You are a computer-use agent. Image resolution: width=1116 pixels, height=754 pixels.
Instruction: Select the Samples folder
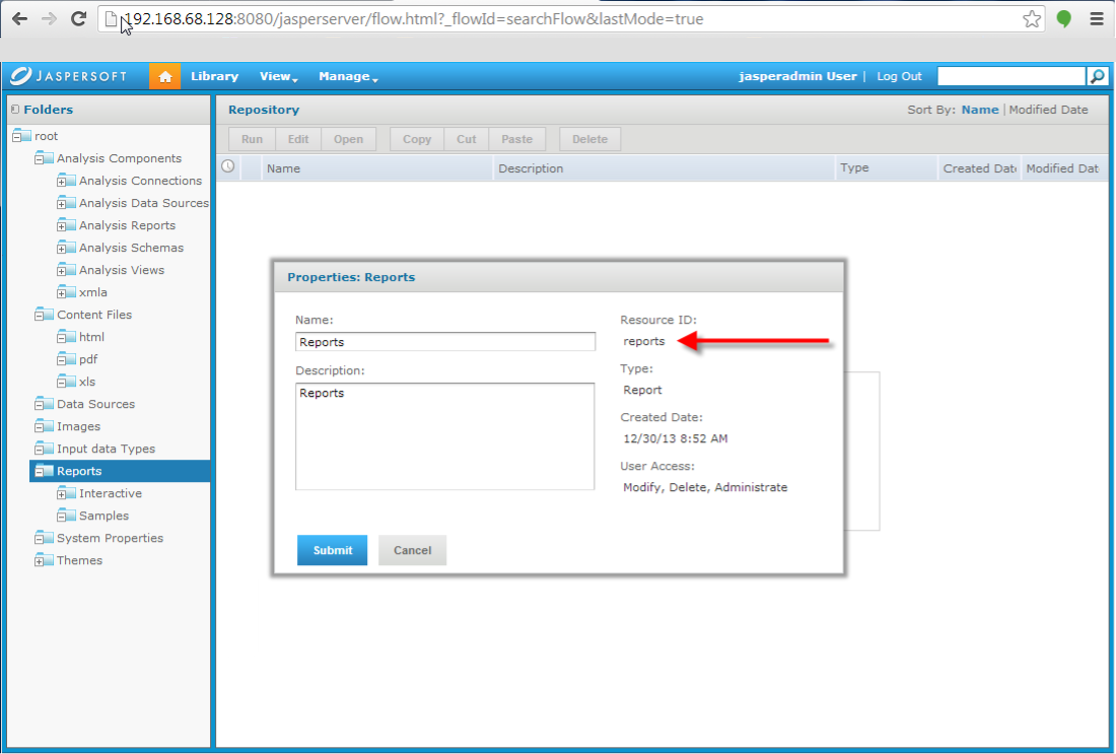click(104, 516)
